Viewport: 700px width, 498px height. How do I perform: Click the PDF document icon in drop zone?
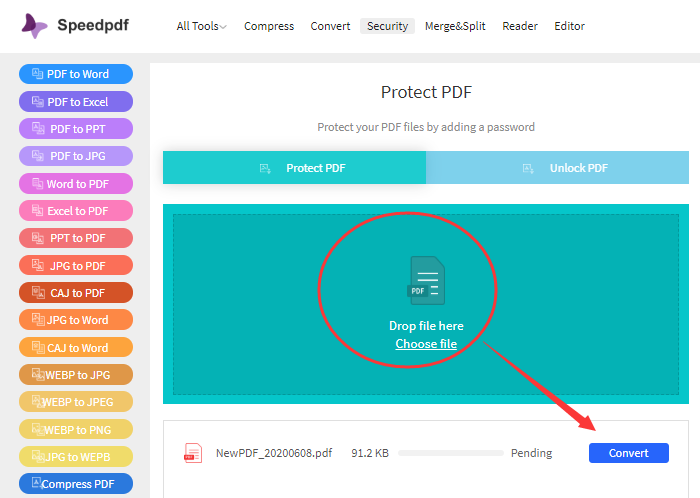point(426,280)
